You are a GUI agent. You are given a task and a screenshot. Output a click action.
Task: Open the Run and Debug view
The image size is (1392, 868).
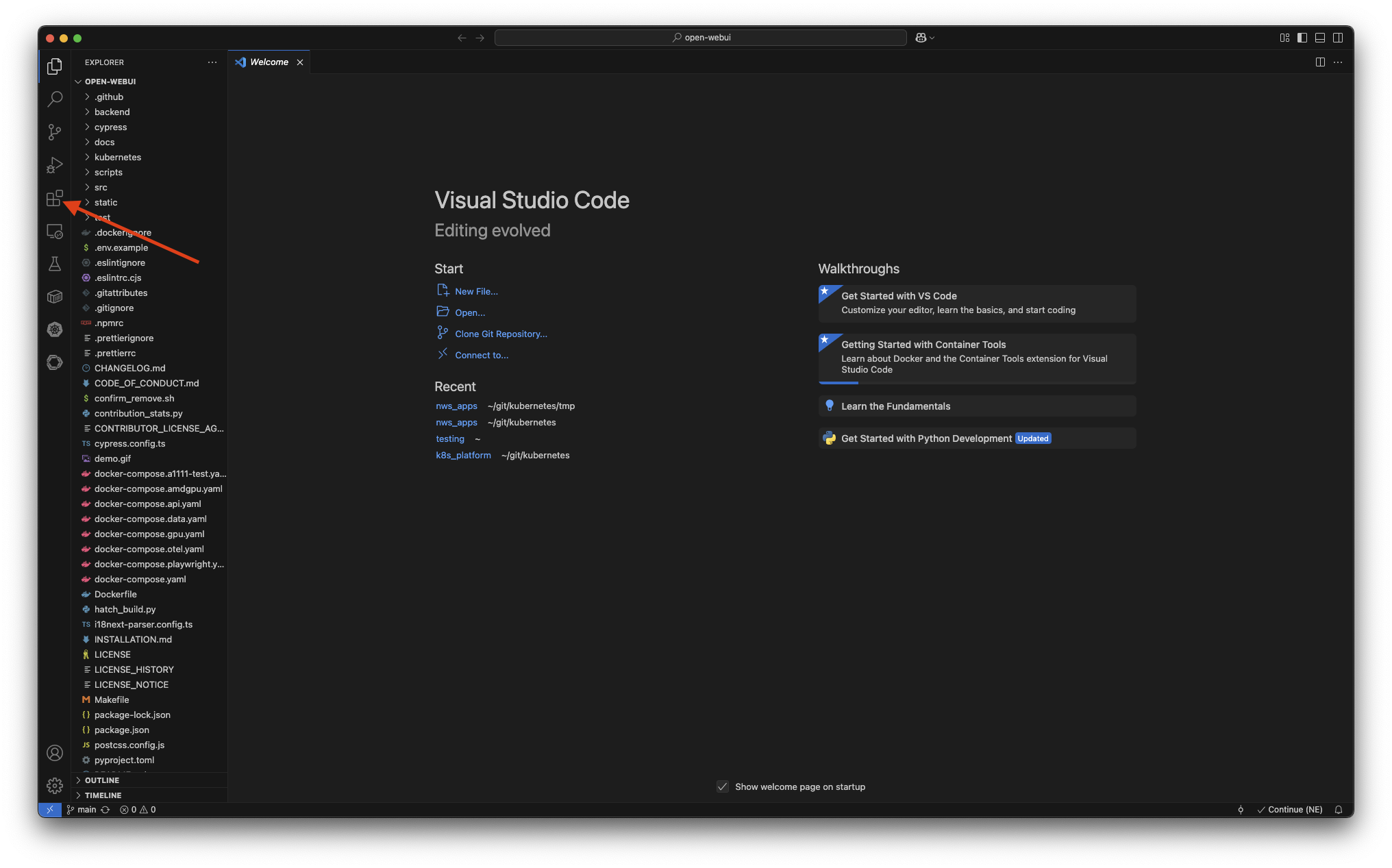(55, 164)
